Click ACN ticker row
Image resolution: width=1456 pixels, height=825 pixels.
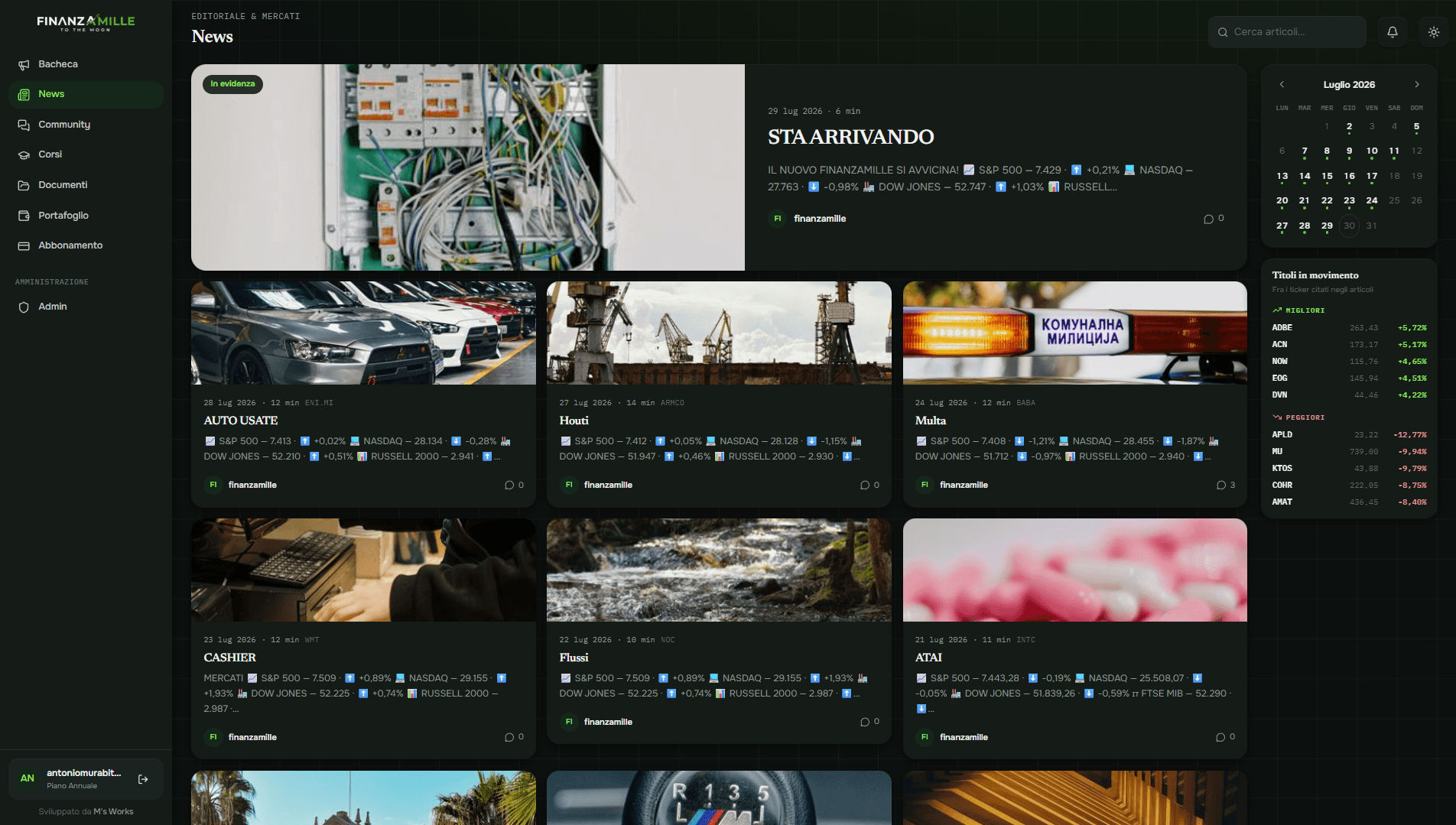point(1349,345)
